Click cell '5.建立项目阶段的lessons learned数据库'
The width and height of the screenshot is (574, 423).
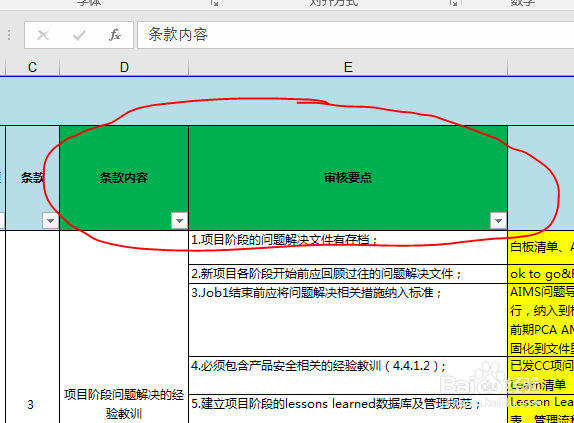[348, 409]
